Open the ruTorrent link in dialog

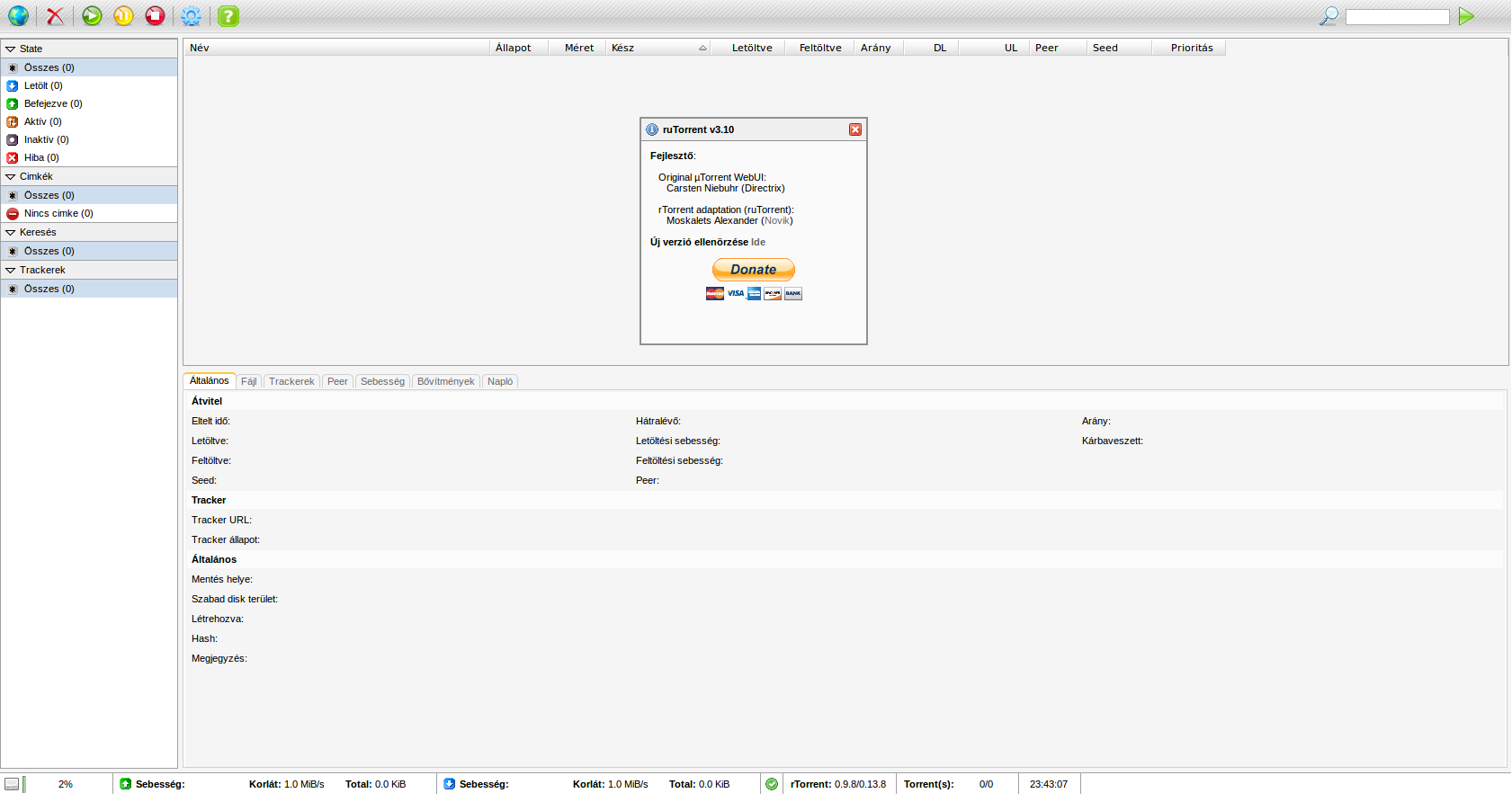click(x=768, y=209)
